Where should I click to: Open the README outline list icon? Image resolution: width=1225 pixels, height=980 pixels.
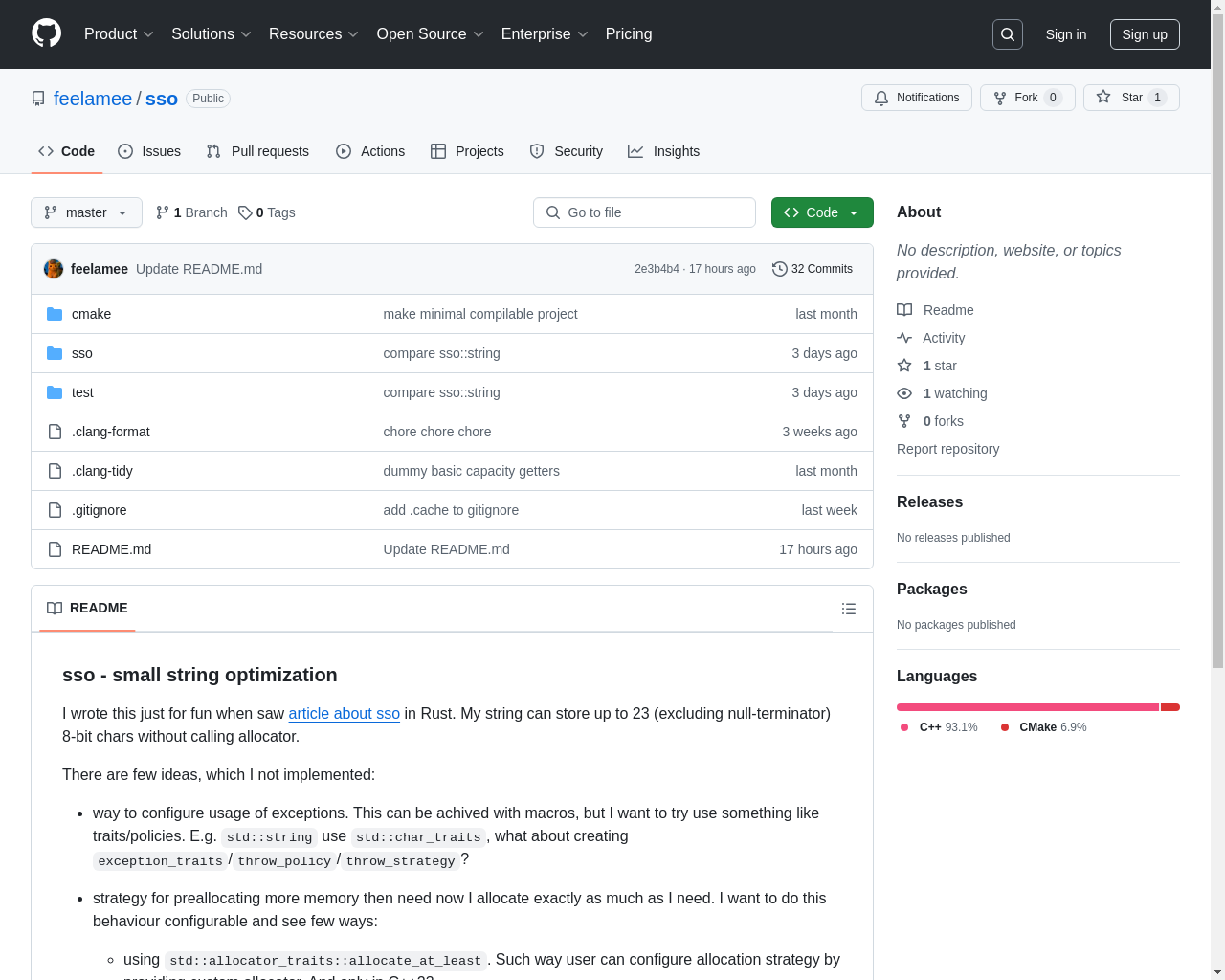tap(848, 609)
